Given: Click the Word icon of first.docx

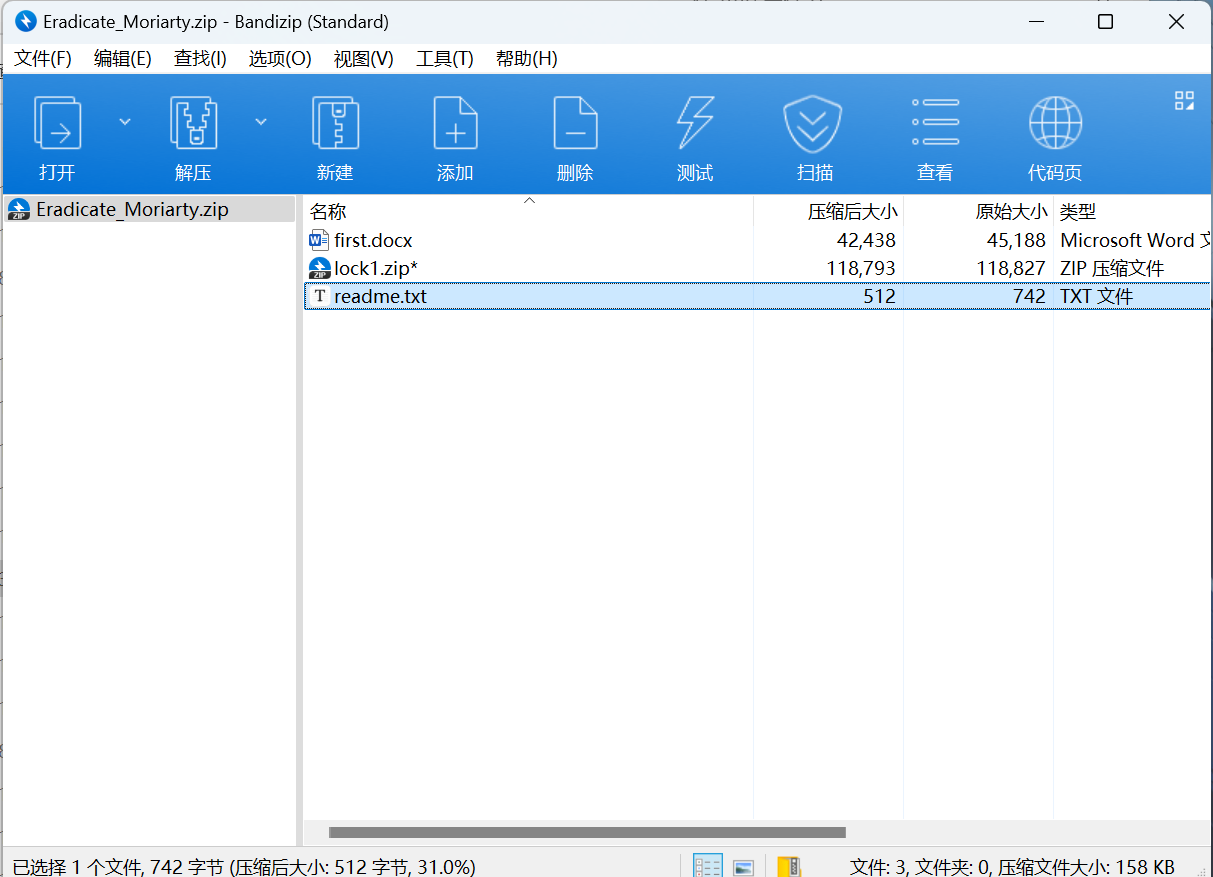Looking at the screenshot, I should (x=319, y=240).
